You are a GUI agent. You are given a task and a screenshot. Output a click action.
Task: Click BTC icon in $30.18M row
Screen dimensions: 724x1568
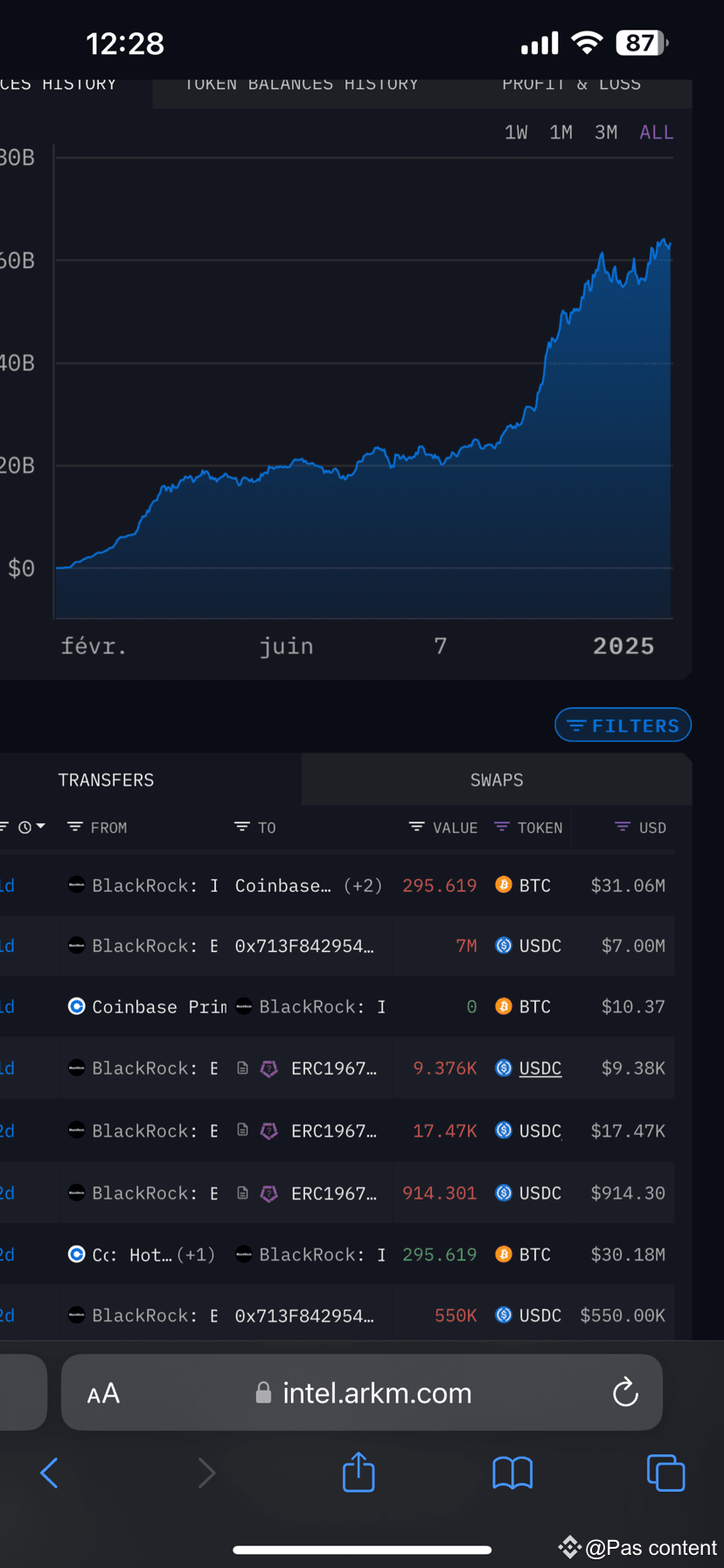click(504, 1254)
